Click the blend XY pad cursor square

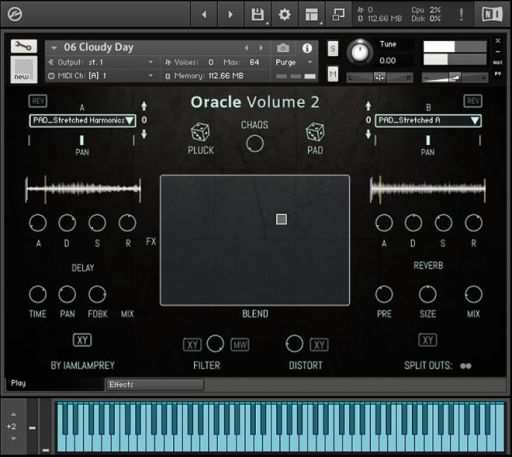tap(281, 219)
